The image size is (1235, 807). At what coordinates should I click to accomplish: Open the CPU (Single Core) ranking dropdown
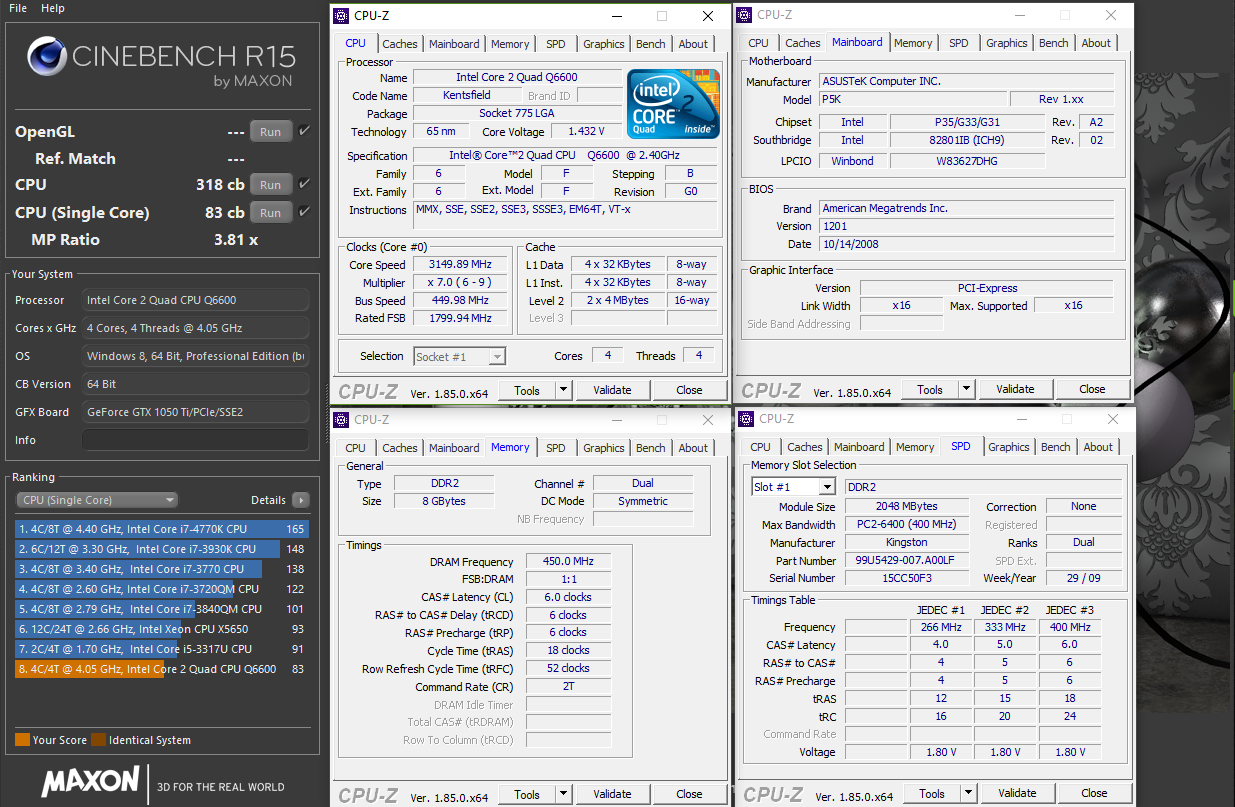(x=97, y=500)
